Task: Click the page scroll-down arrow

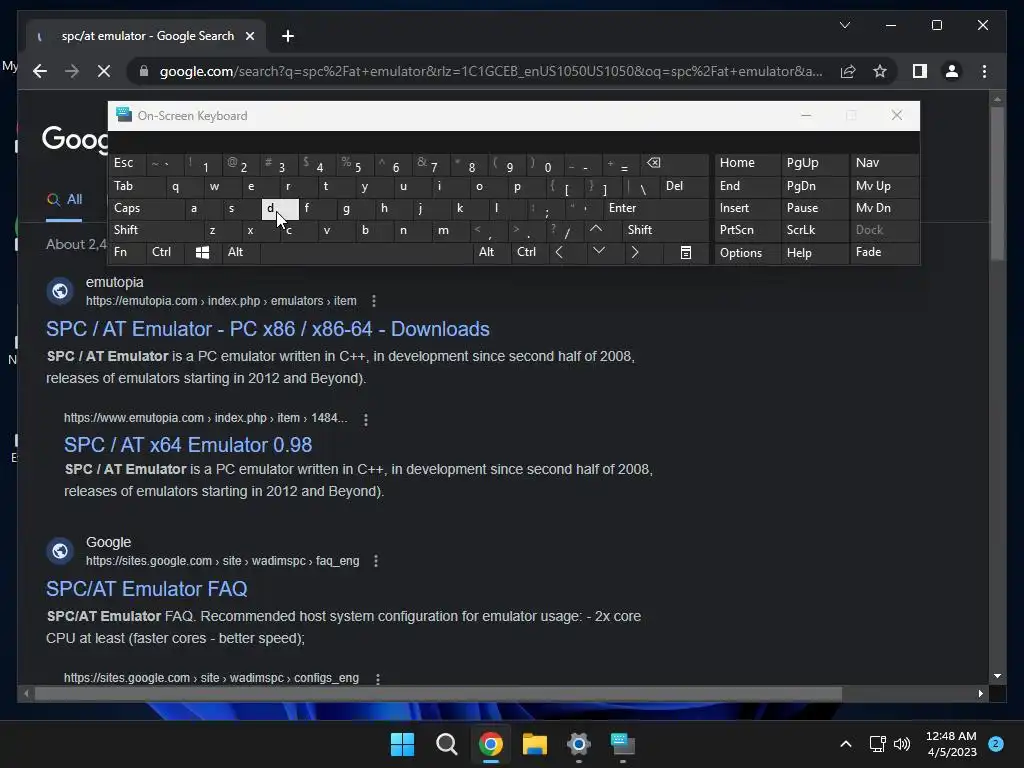Action: point(997,676)
